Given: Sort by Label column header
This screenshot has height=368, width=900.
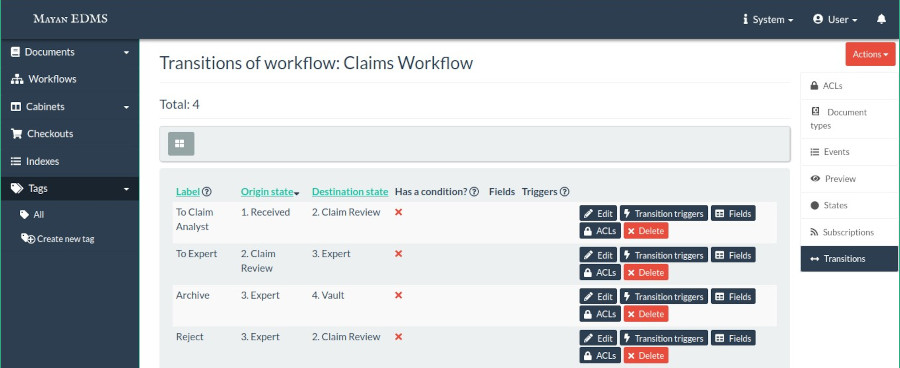Looking at the screenshot, I should (x=188, y=192).
